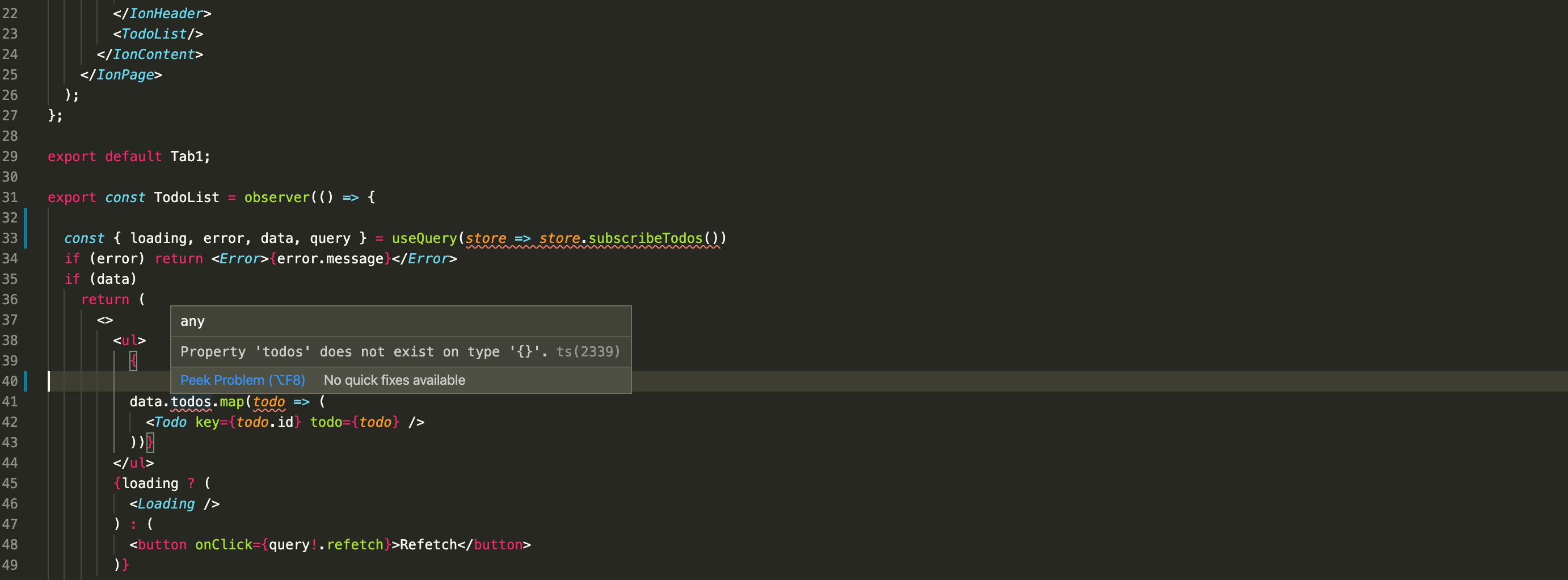Click 'No quick fixes available' text in hover popup
Image resolution: width=1568 pixels, height=580 pixels.
point(394,380)
